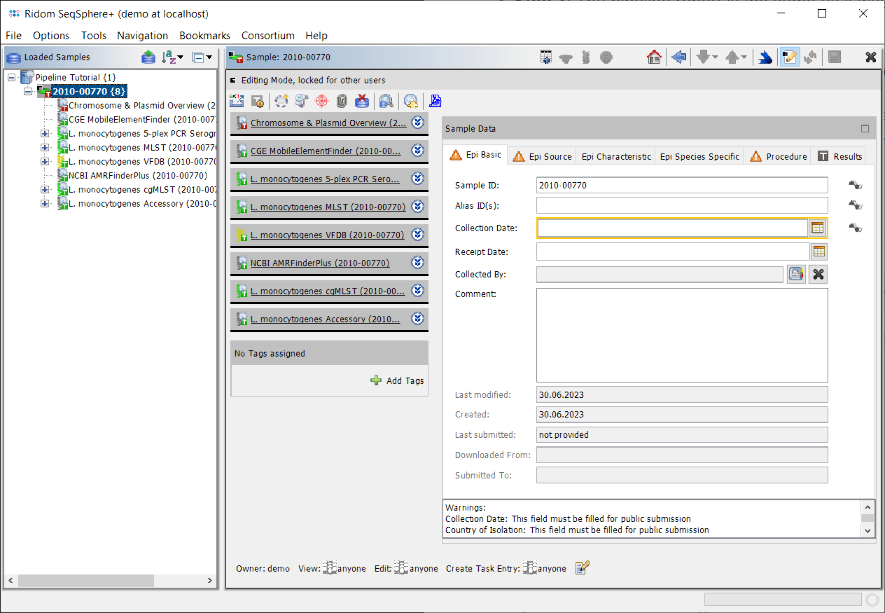Click the home icon in the top toolbar

pyautogui.click(x=655, y=57)
